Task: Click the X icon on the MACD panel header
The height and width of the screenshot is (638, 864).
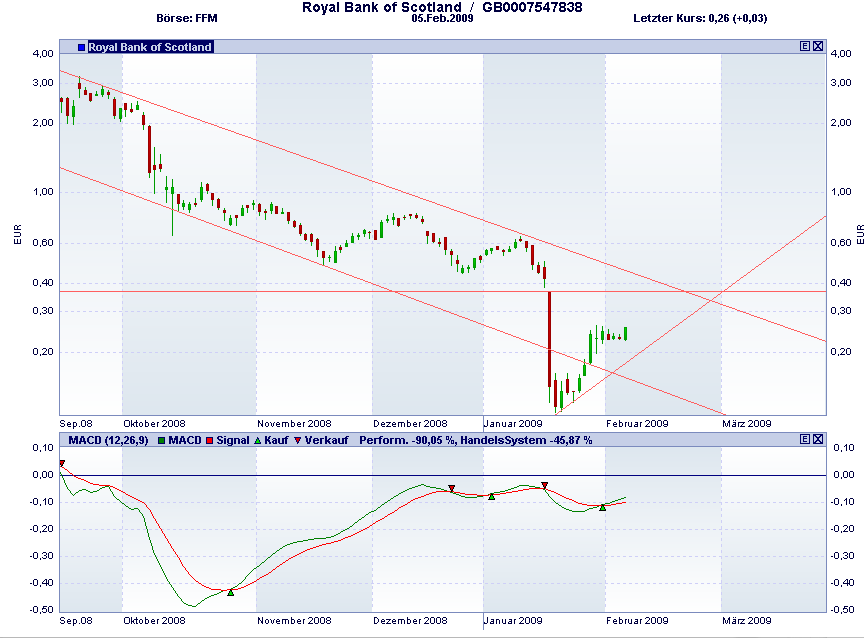Action: (x=818, y=438)
